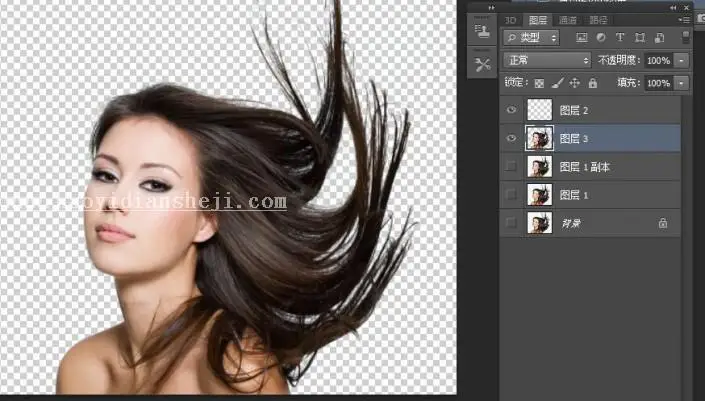Viewport: 705px width, 401px height.
Task: Show 图层 1 visibility box
Action: tap(511, 195)
